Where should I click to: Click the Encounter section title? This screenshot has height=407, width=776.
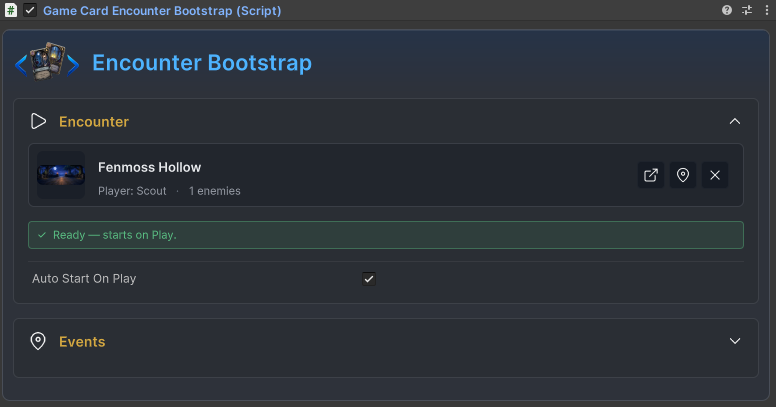coord(94,122)
